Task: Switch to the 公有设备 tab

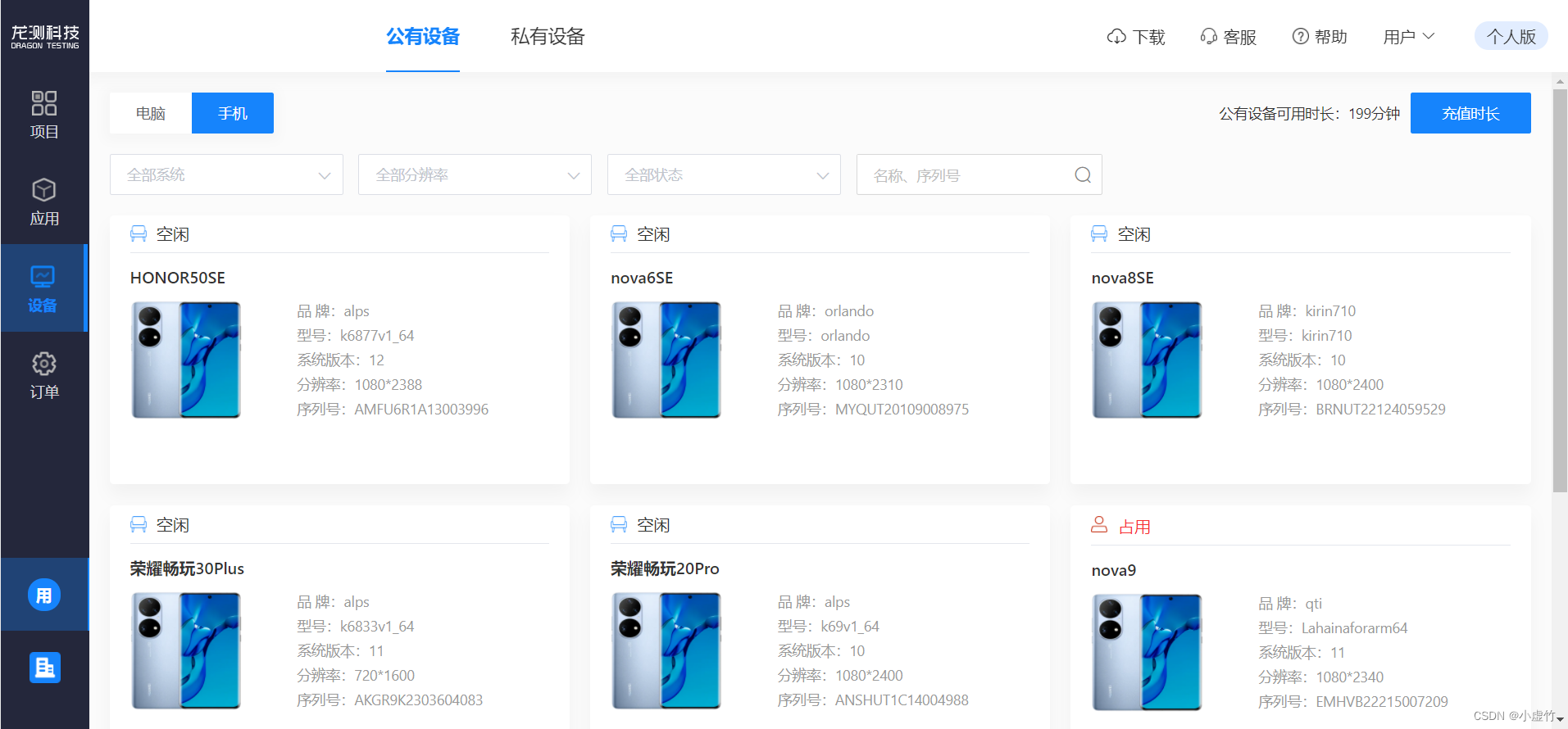Action: tap(423, 37)
